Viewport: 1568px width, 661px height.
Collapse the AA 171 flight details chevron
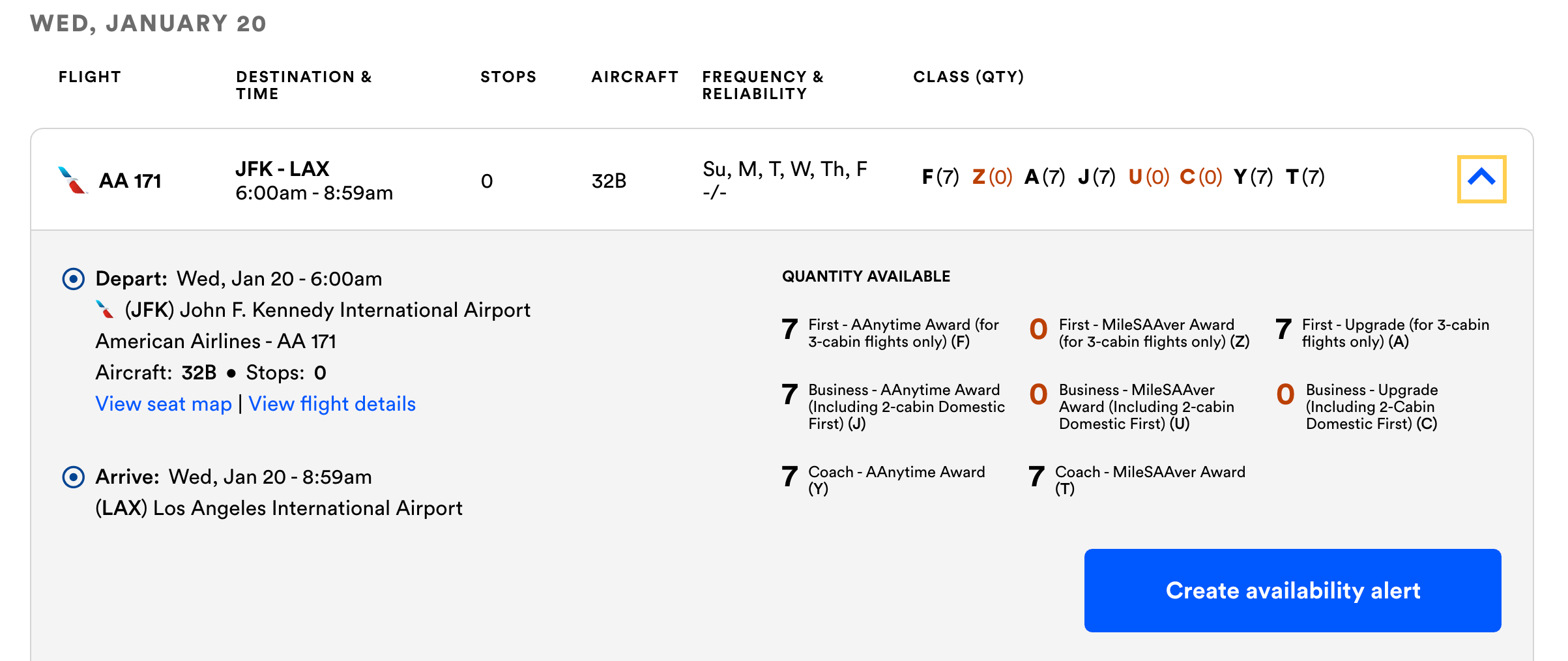pyautogui.click(x=1481, y=179)
